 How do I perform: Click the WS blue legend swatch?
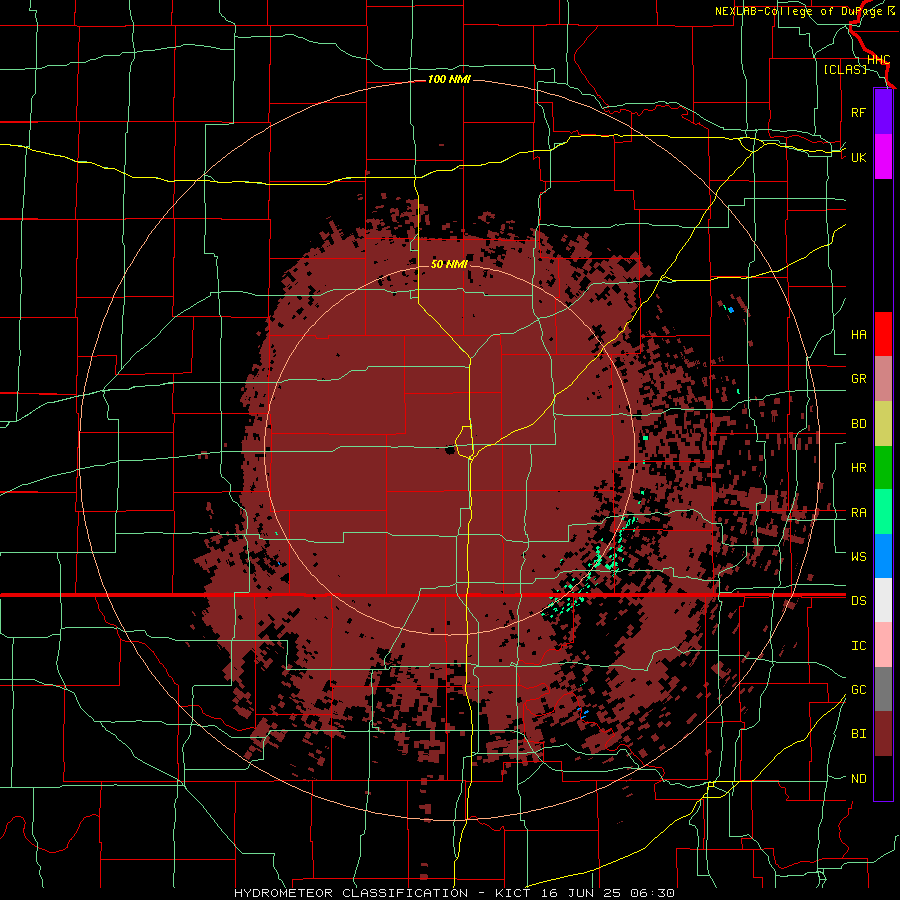[x=883, y=556]
